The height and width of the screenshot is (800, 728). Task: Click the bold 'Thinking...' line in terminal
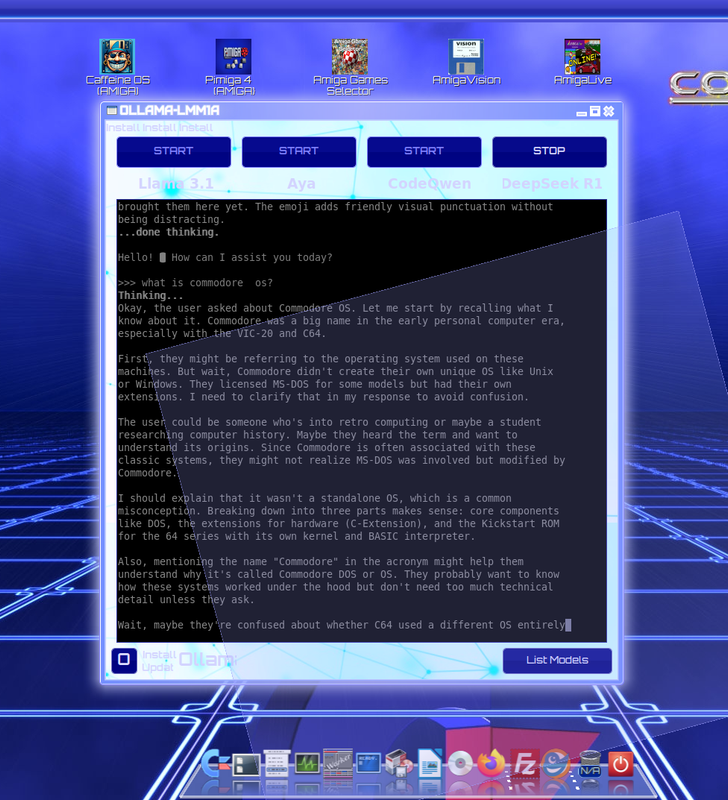pyautogui.click(x=150, y=295)
